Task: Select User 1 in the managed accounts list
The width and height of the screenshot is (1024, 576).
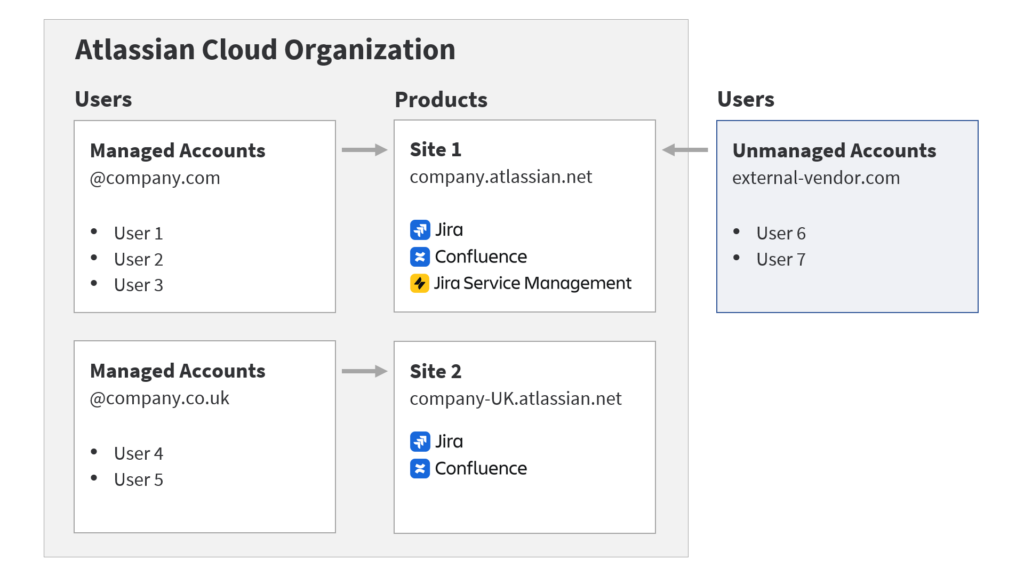Action: pos(138,233)
